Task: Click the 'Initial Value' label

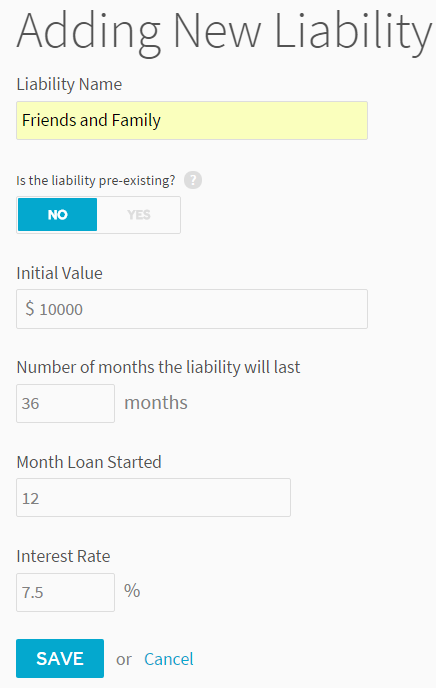Action: pos(60,273)
